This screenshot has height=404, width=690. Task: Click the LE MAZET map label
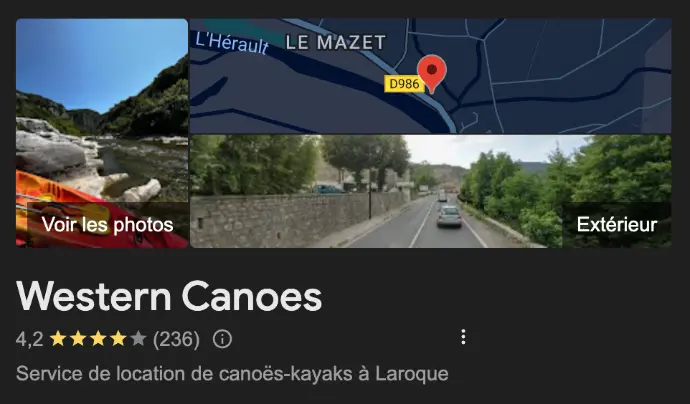pos(336,43)
